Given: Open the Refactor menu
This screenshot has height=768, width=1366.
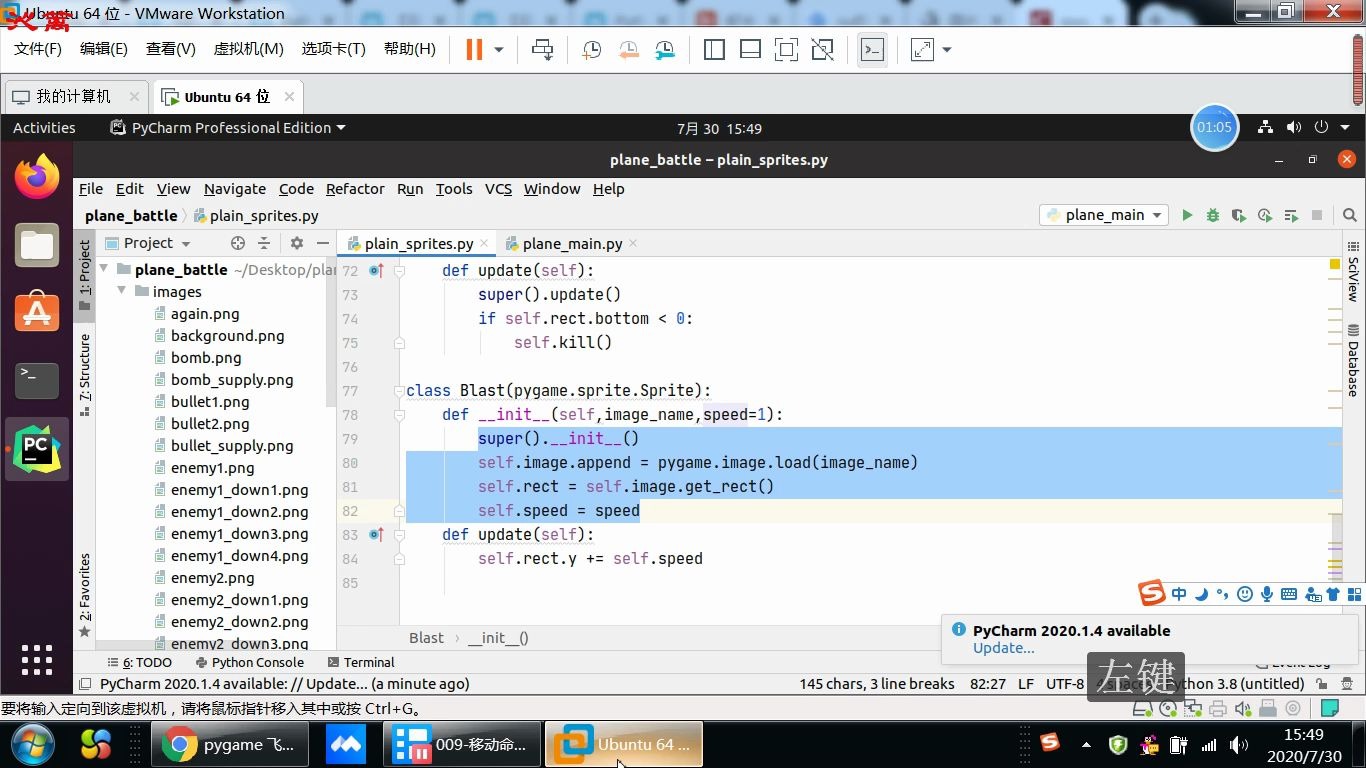Looking at the screenshot, I should [x=354, y=189].
